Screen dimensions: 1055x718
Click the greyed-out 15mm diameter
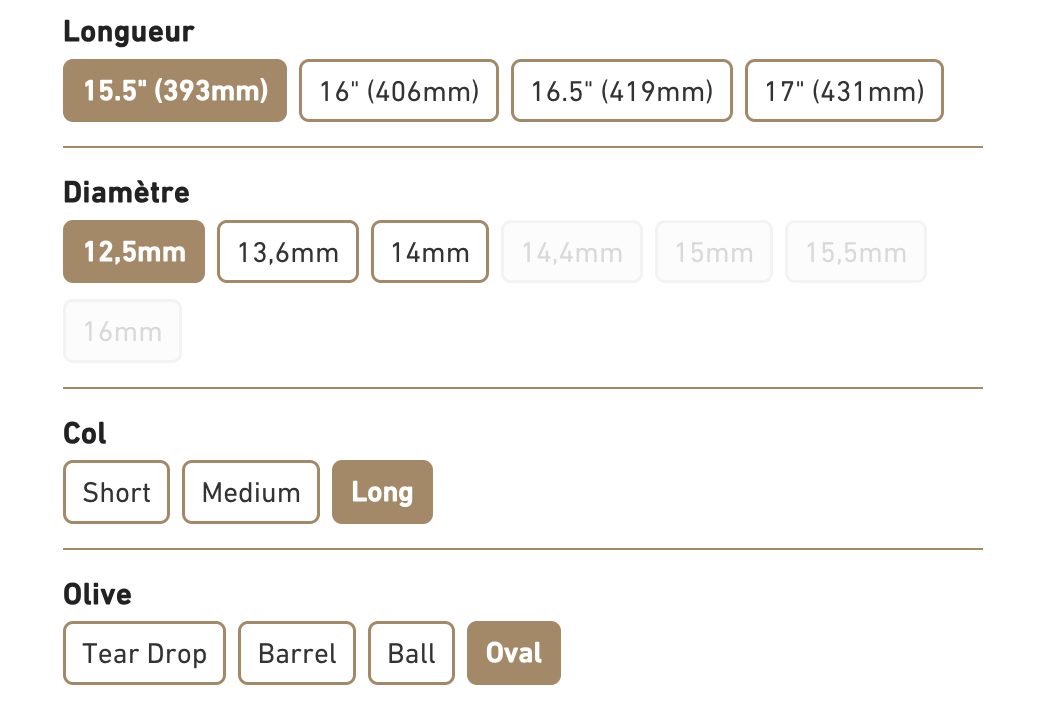click(x=713, y=251)
